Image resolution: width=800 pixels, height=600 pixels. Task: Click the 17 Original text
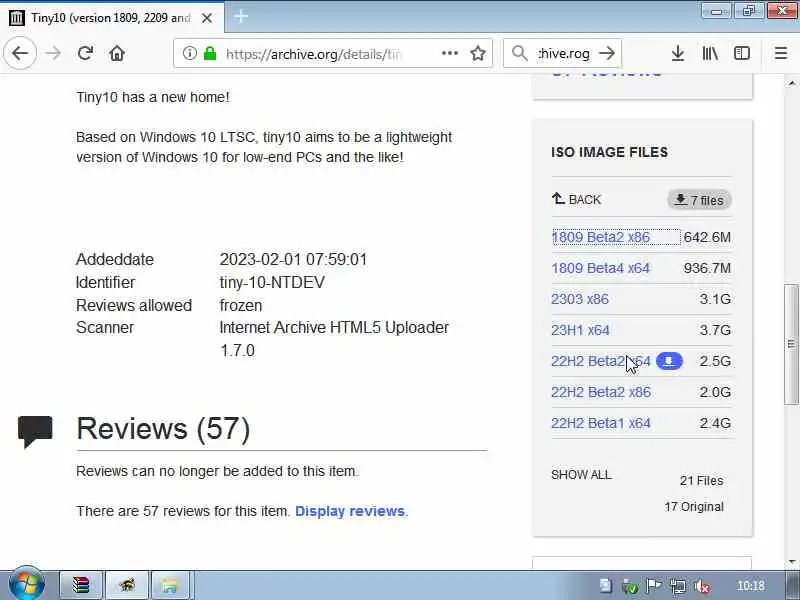tap(693, 507)
